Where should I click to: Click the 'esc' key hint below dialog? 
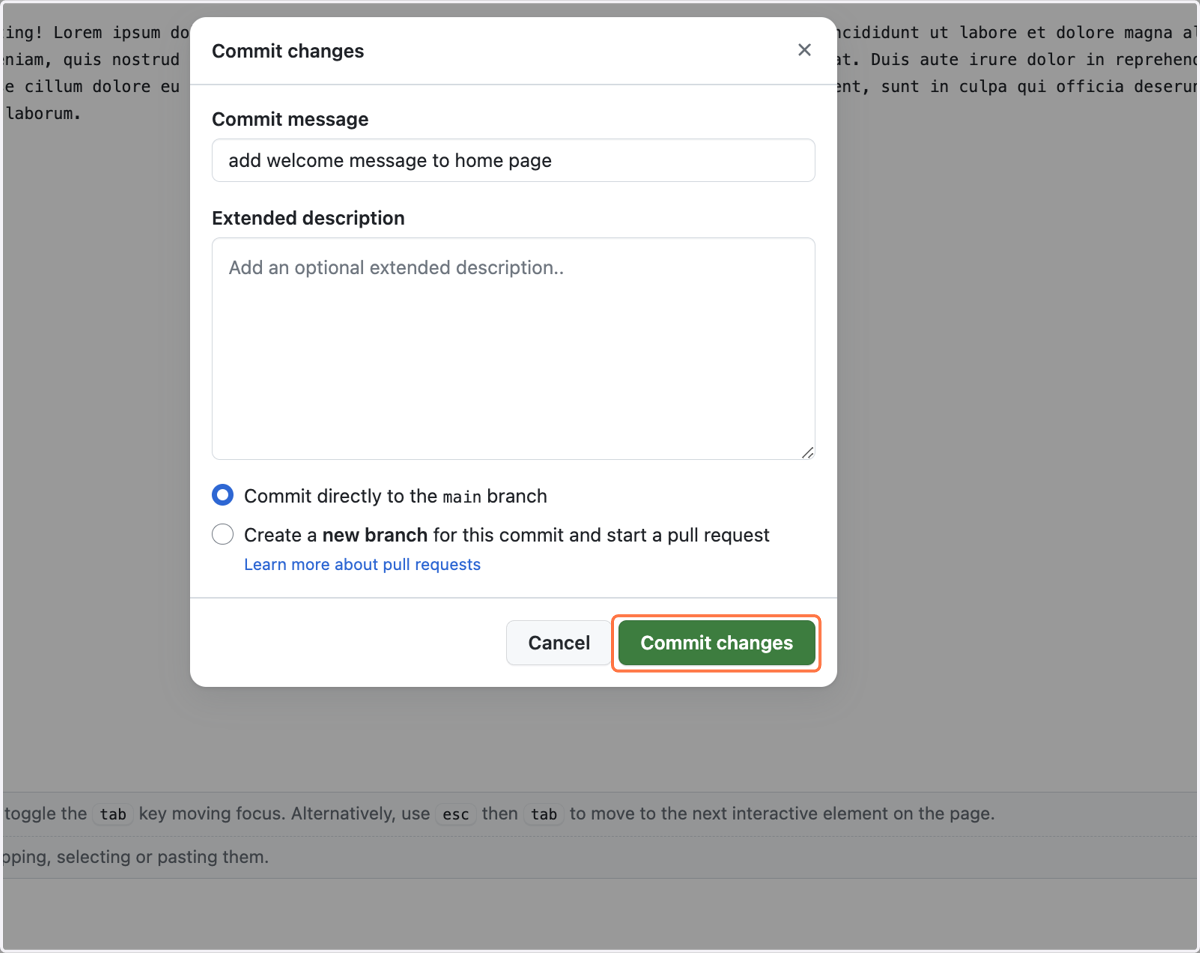[456, 814]
